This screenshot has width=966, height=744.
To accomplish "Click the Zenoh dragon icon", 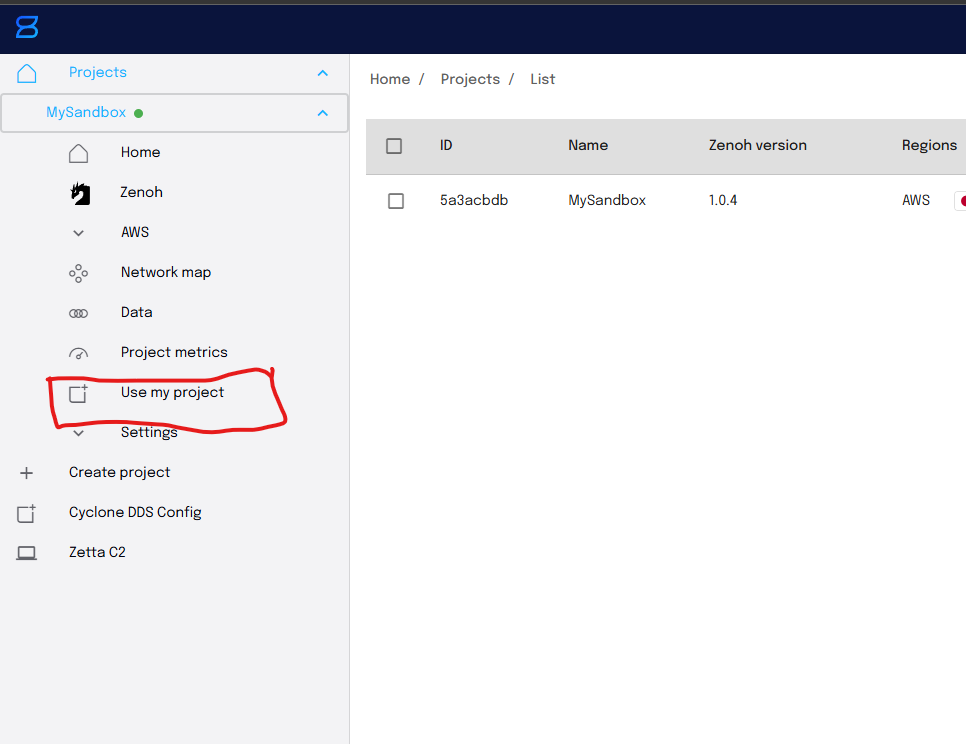I will [80, 193].
